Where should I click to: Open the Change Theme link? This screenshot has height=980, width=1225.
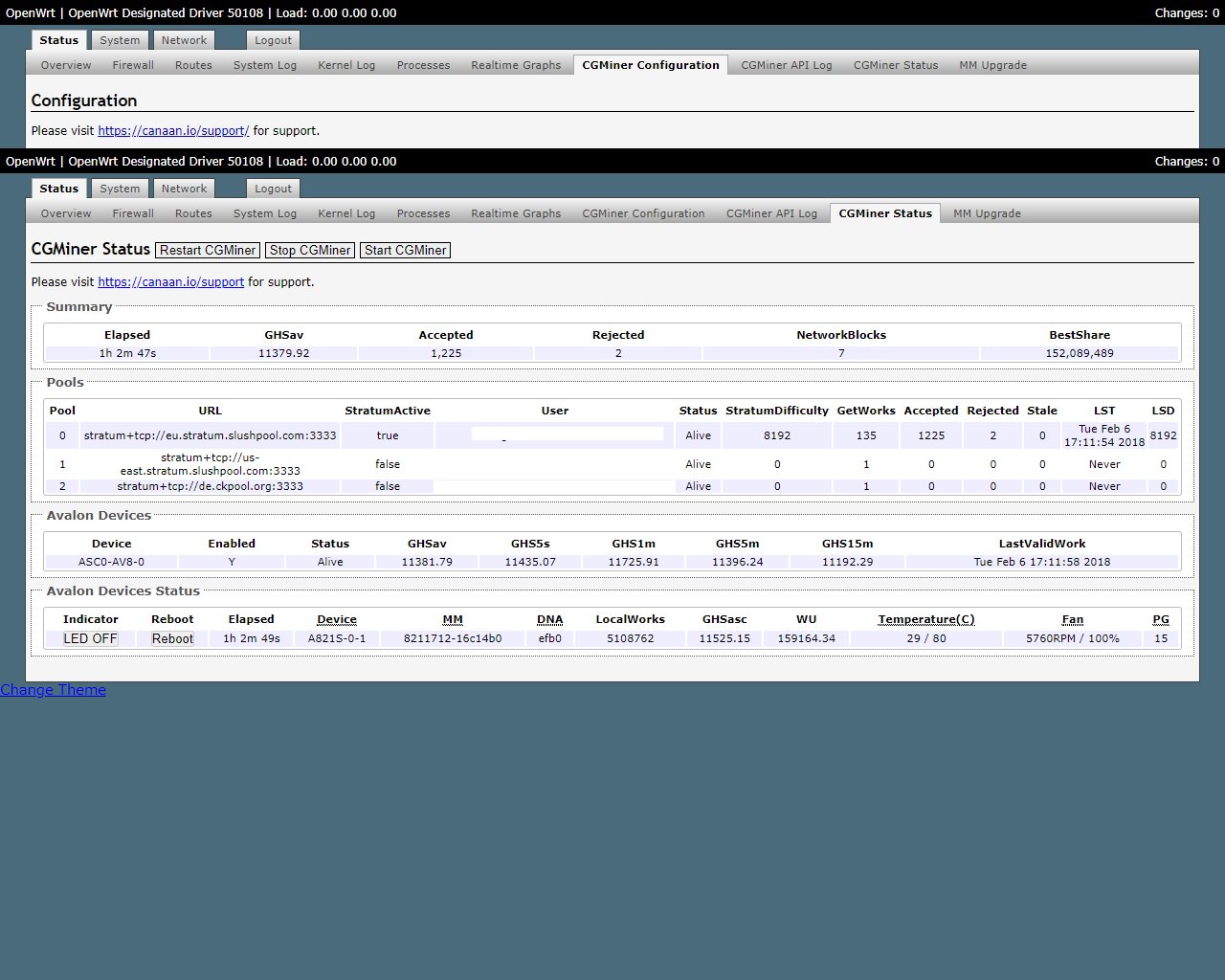[53, 690]
